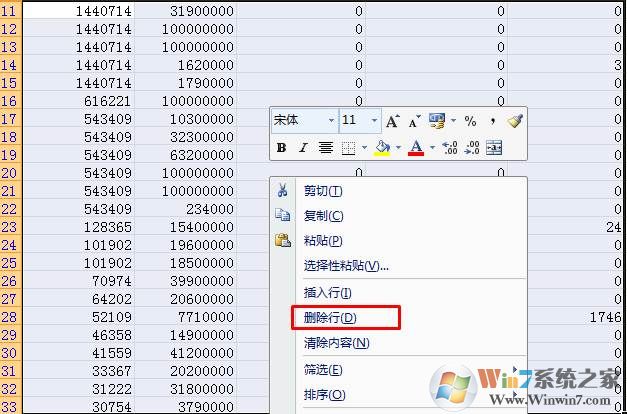Viewport: 627px width, 414px height.
Task: Select cell with value 128365
Action: point(79,227)
